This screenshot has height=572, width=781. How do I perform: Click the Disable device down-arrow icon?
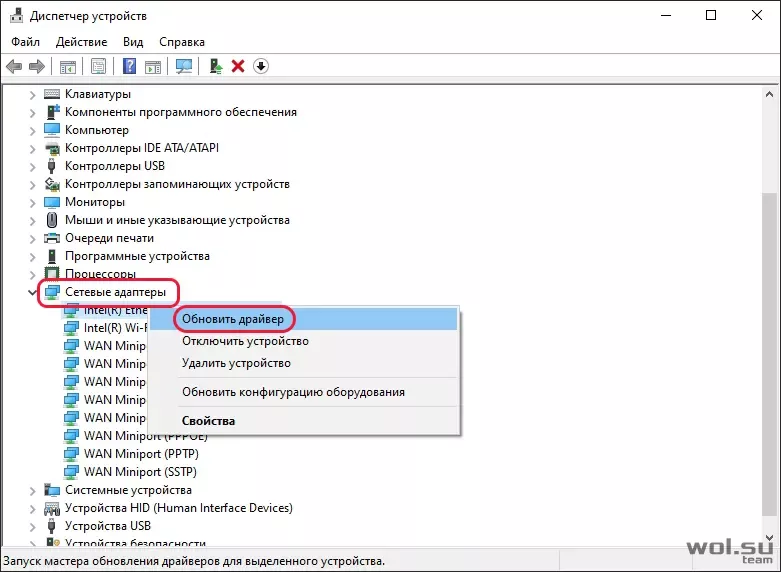(261, 66)
